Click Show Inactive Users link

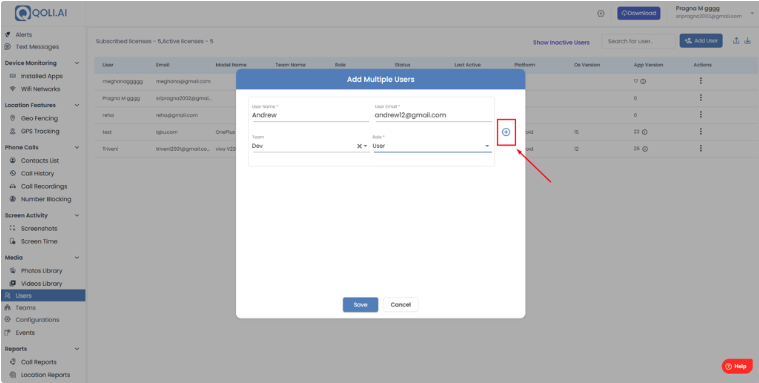(562, 42)
